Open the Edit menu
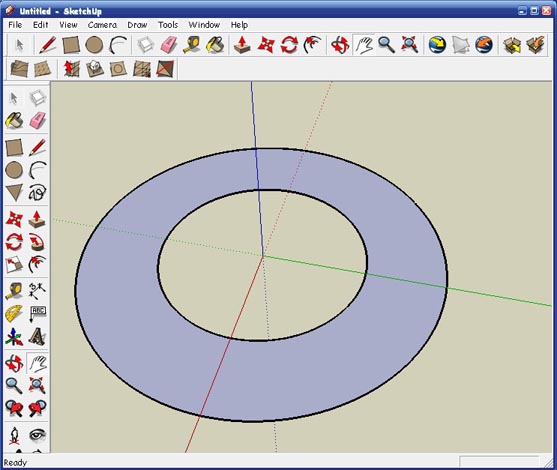This screenshot has height=470, width=557. [40, 25]
